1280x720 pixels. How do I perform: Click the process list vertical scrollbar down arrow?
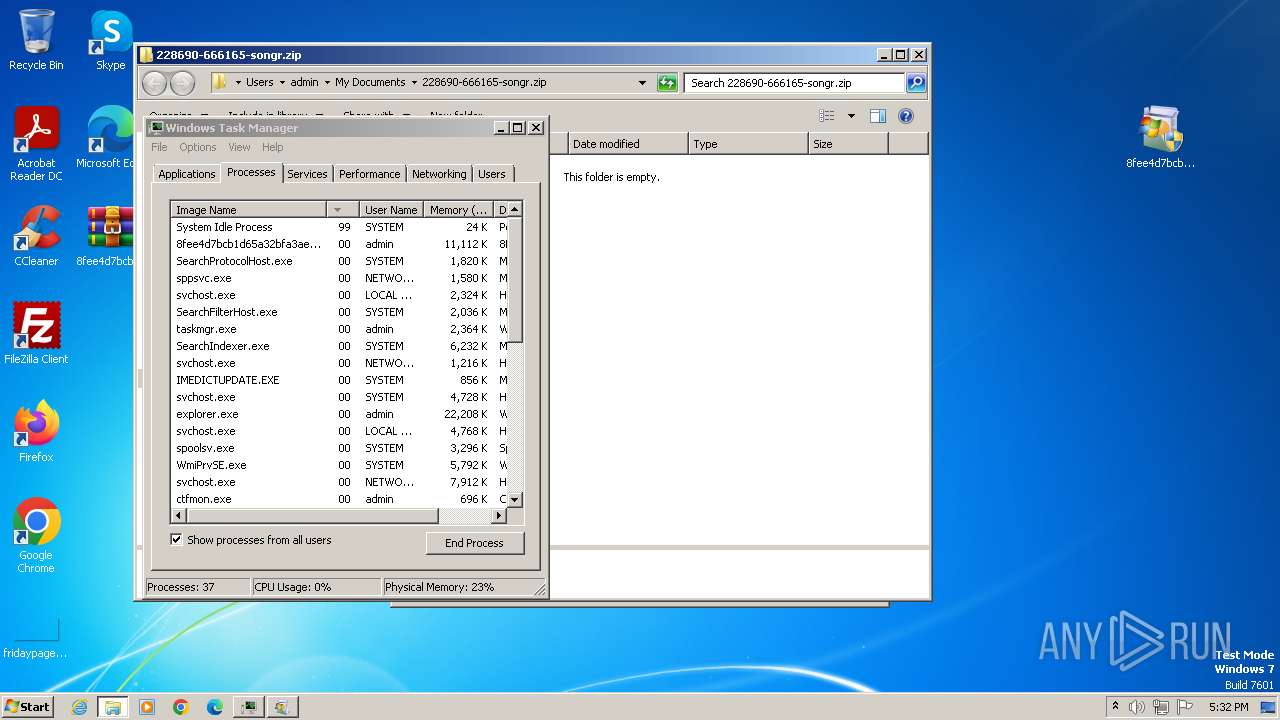coord(516,499)
